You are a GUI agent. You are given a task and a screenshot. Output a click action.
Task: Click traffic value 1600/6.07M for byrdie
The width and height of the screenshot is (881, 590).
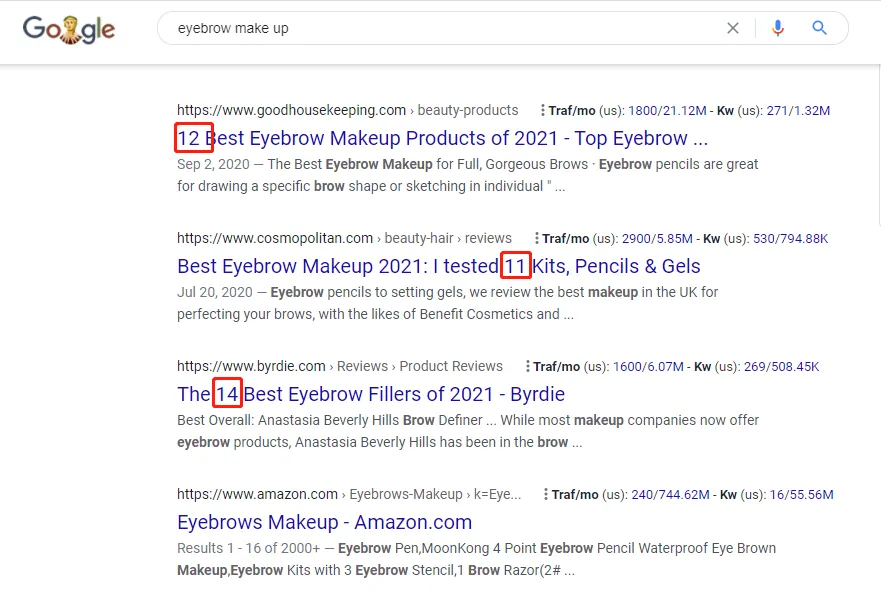click(648, 367)
